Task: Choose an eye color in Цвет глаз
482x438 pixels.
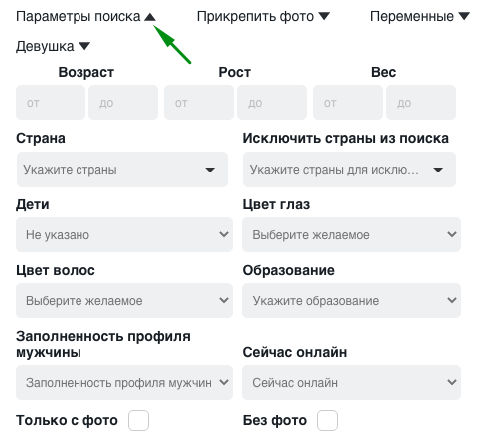Action: coord(351,235)
